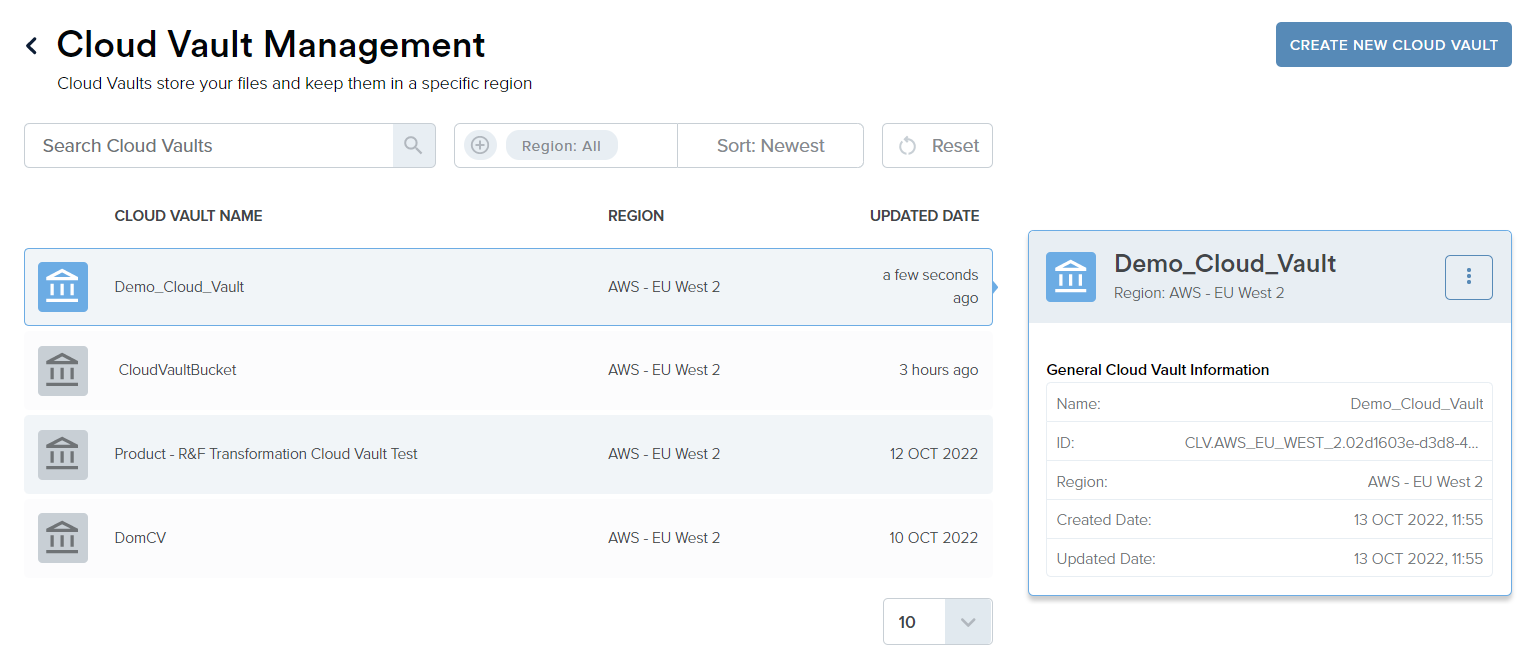Click the Demo_Cloud_Vault bank icon
Screen dimensions: 1531x665
point(62,287)
